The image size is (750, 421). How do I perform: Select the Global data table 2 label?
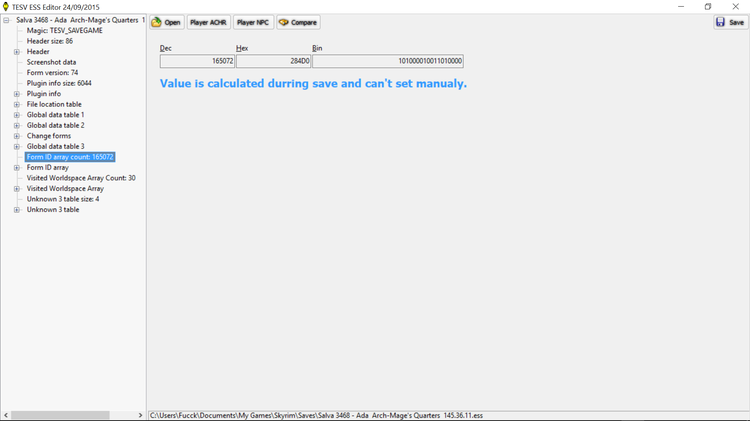coord(55,125)
